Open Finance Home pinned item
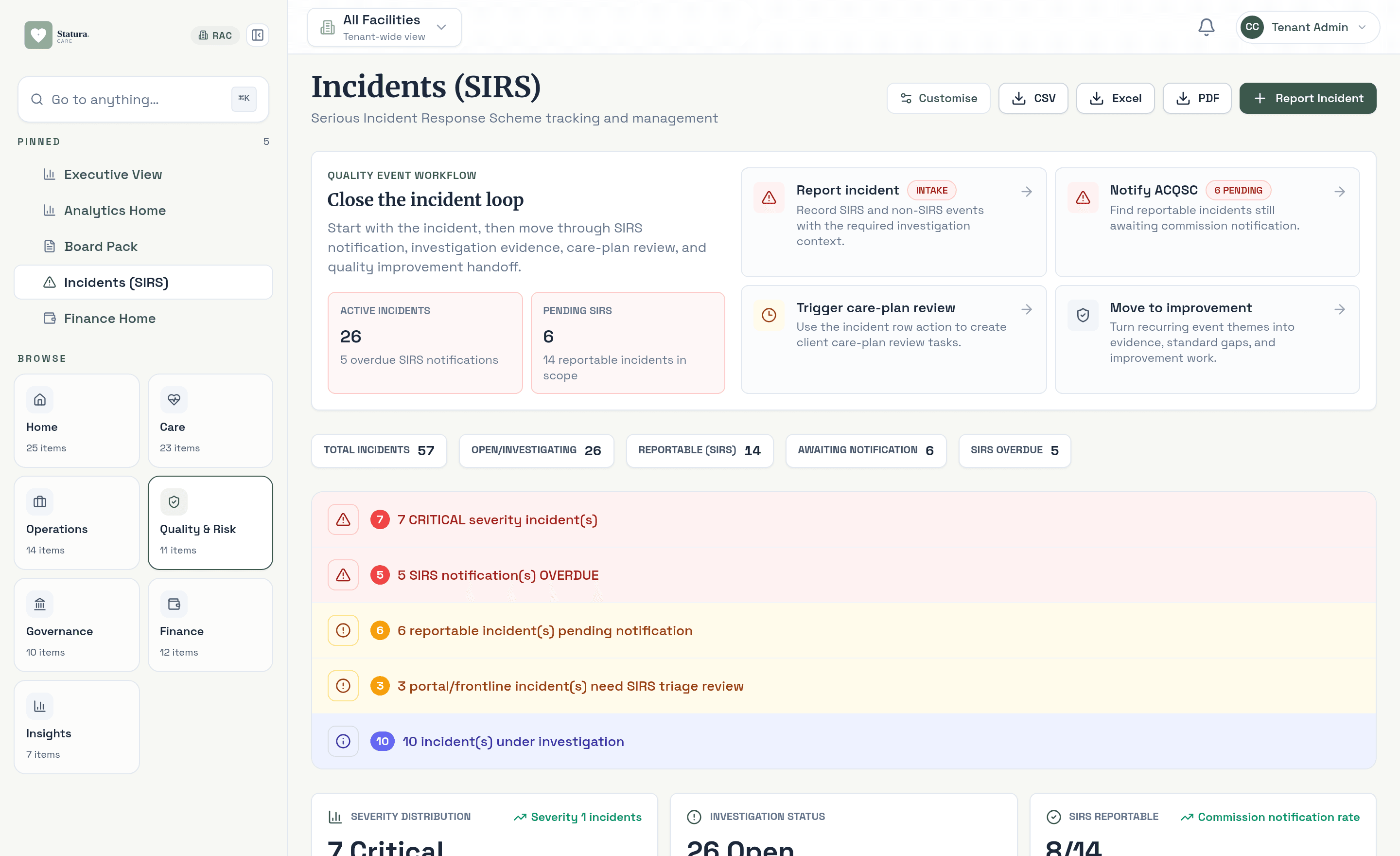This screenshot has width=1400, height=856. pos(143,318)
